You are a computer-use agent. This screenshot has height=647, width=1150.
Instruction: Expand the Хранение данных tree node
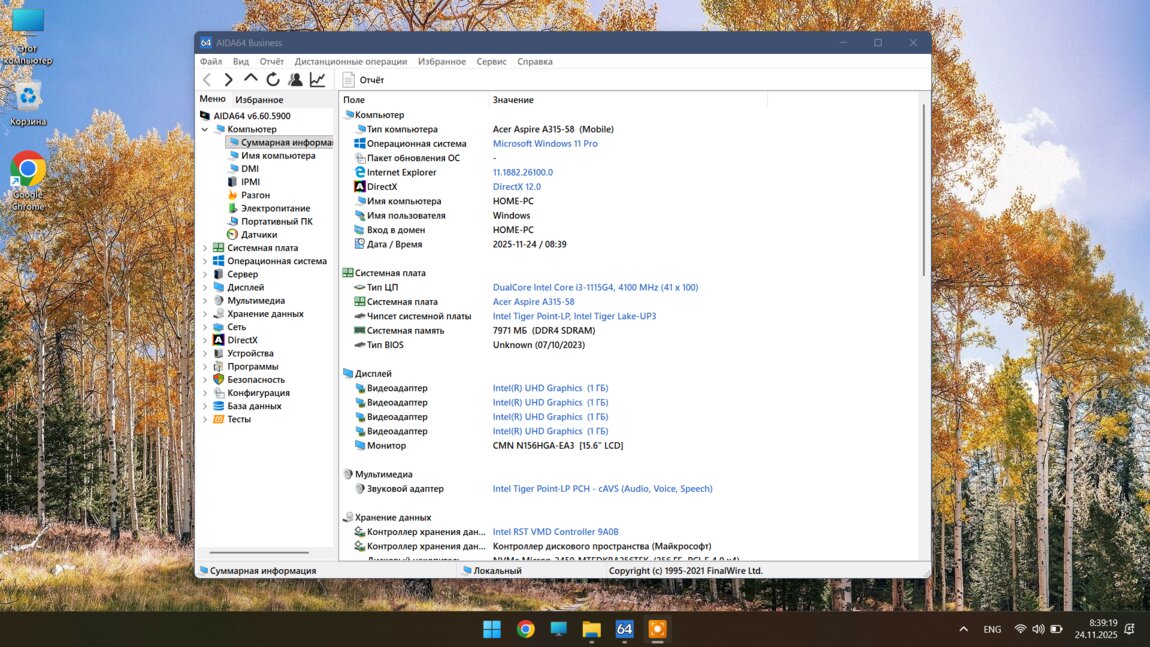(x=205, y=314)
